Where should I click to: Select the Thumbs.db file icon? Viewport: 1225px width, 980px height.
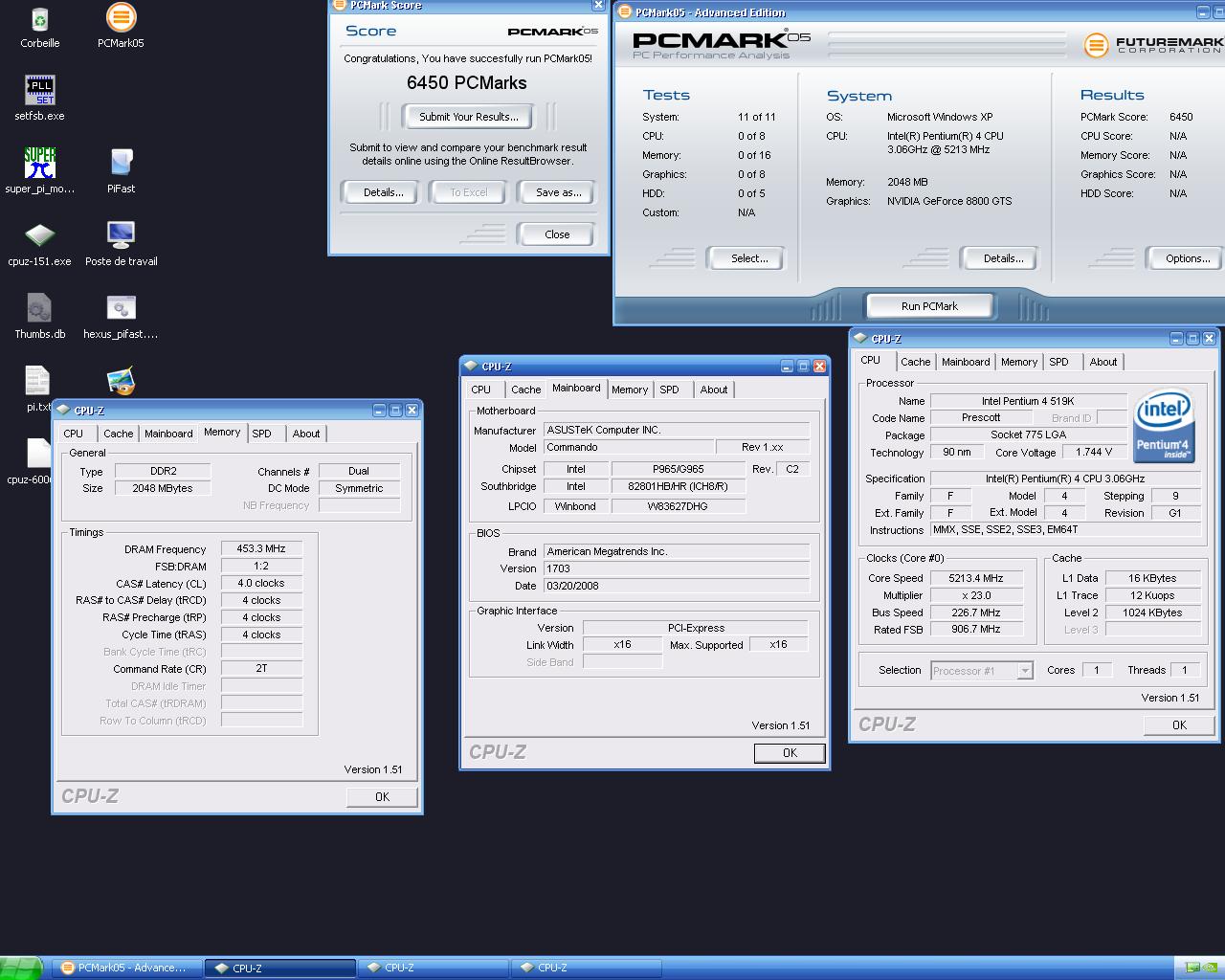click(39, 317)
